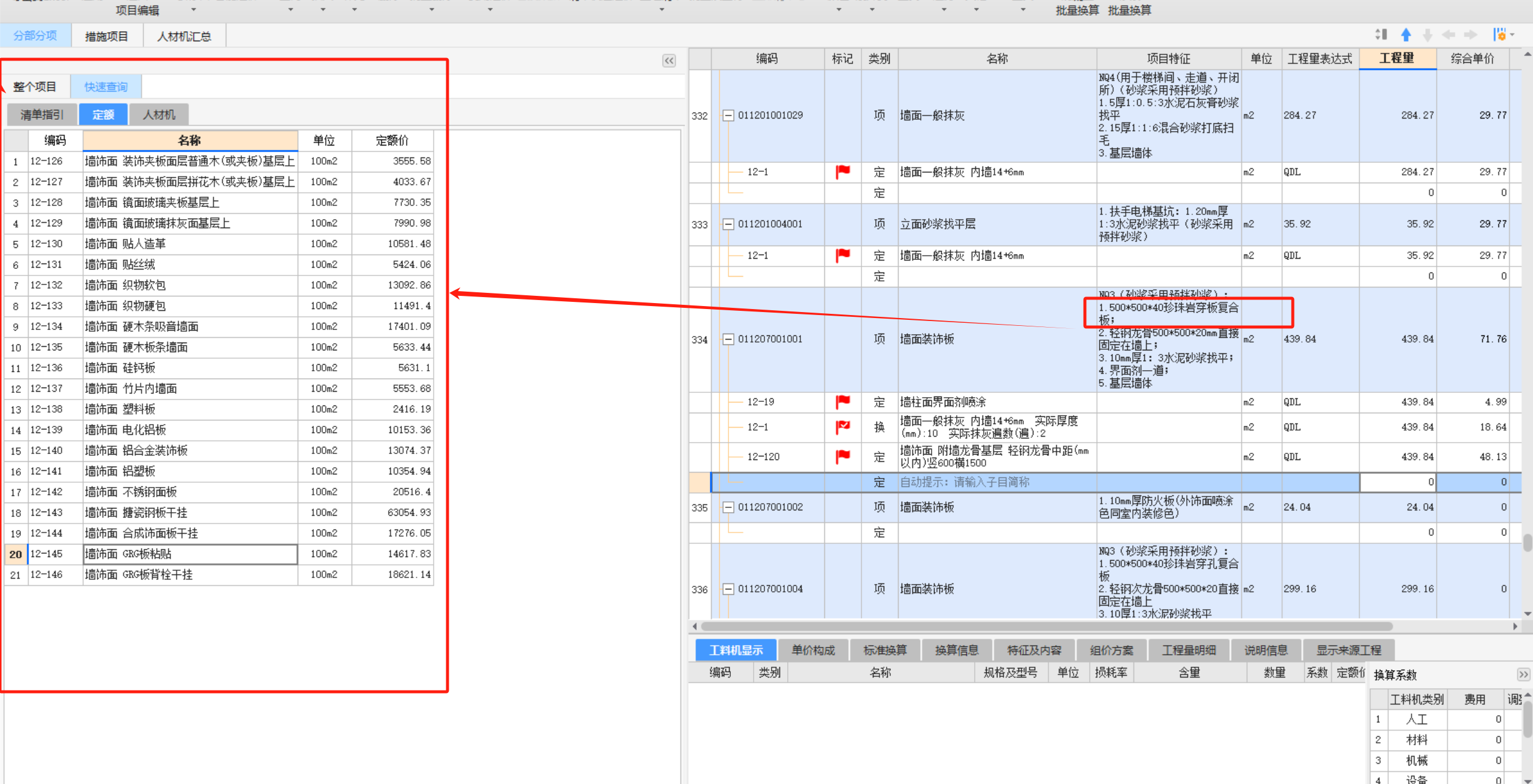1533x784 pixels.
Task: Click the row height adjust icon
Action: pyautogui.click(x=1381, y=35)
